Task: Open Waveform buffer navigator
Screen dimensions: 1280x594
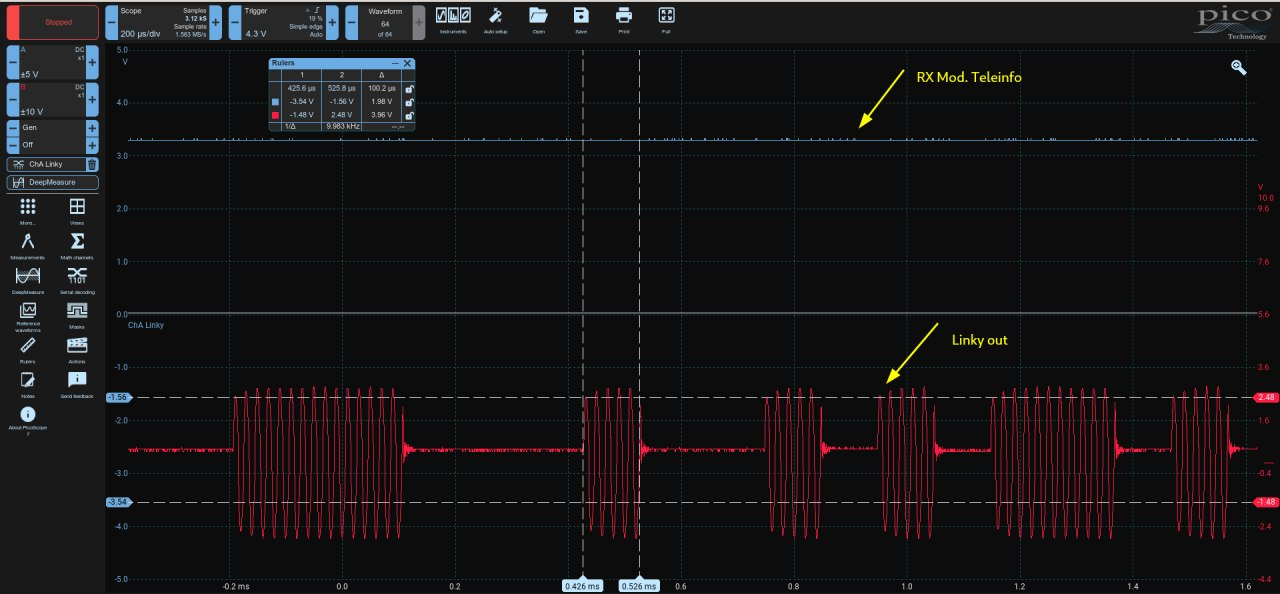Action: [x=385, y=21]
